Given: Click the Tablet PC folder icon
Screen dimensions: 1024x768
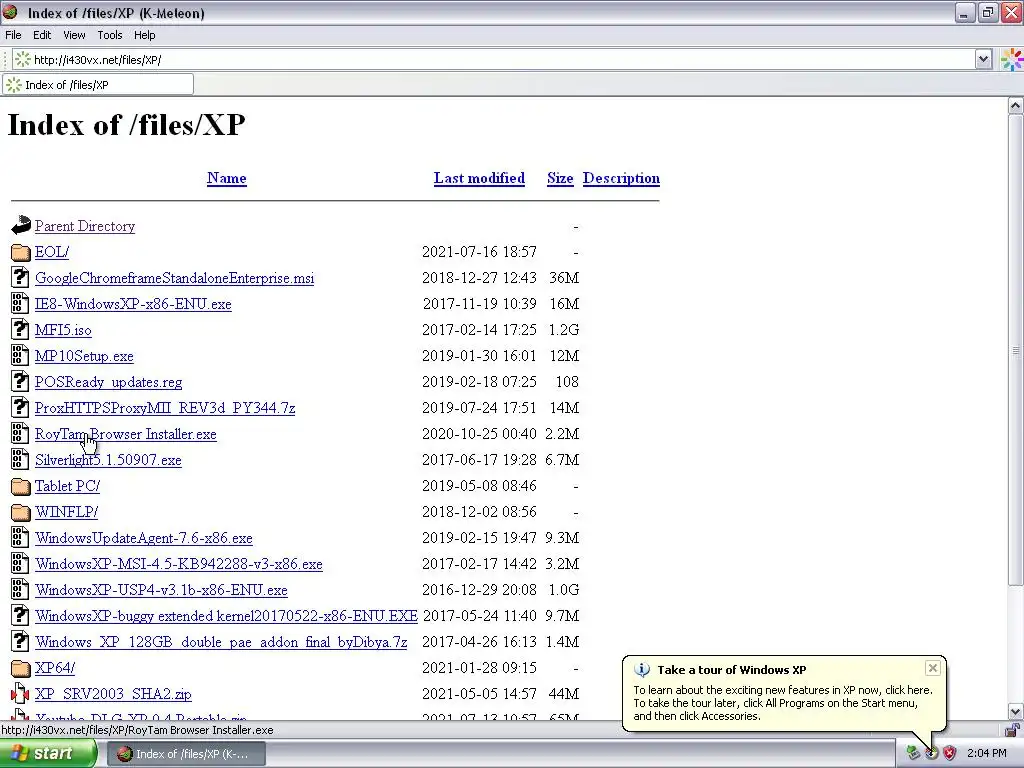Looking at the screenshot, I should tap(21, 487).
